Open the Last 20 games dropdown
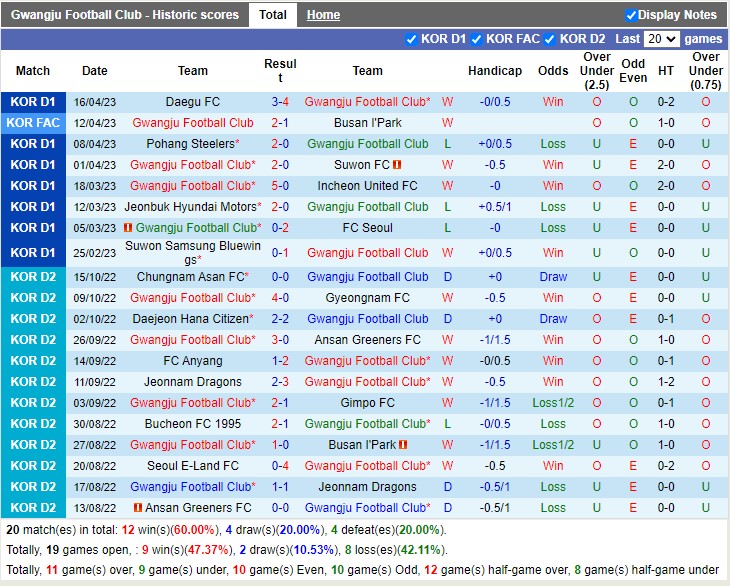The width and height of the screenshot is (730, 586). pos(662,39)
